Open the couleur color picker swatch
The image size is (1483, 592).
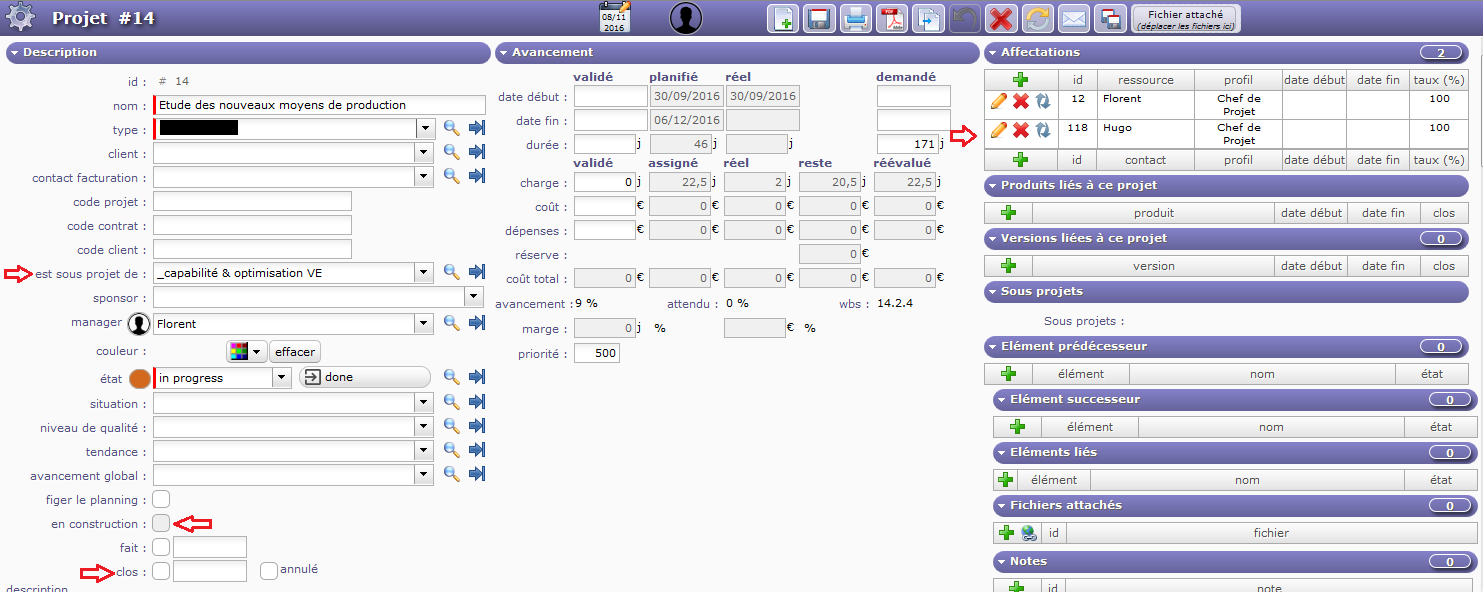click(x=246, y=352)
